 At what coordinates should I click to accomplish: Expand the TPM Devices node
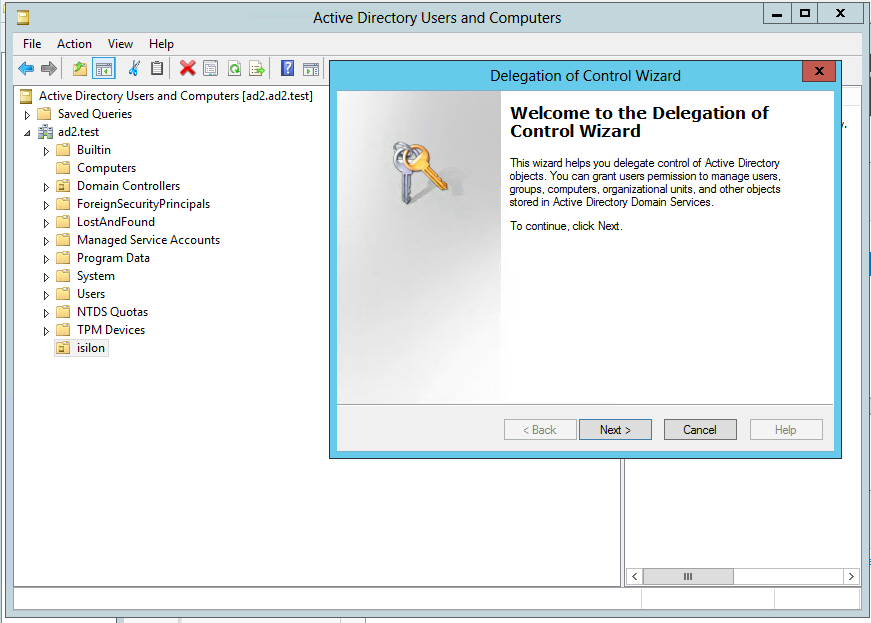tap(46, 331)
